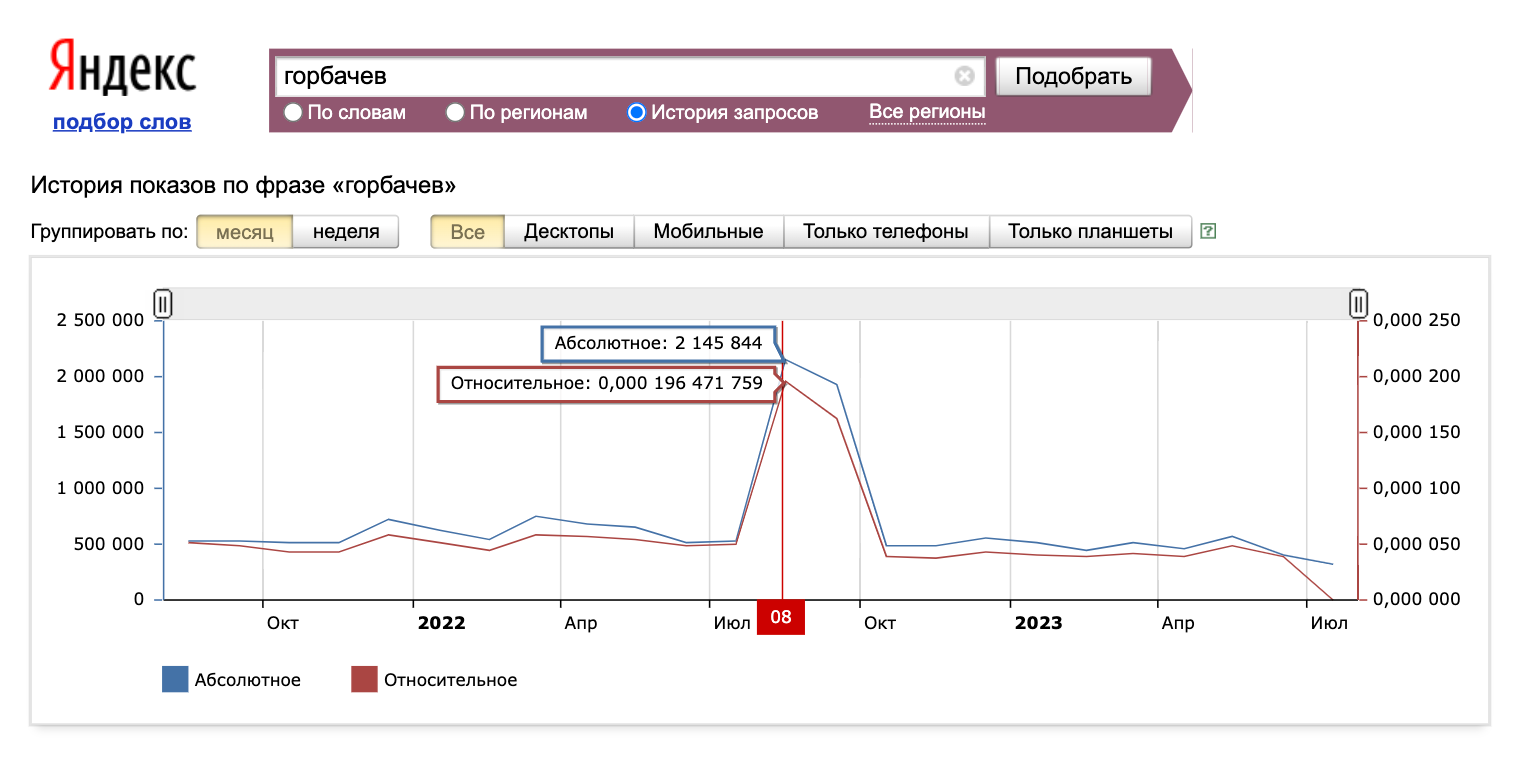The image size is (1520, 768).
Task: Click the 0,000 250 right axis value
Action: click(x=1417, y=320)
